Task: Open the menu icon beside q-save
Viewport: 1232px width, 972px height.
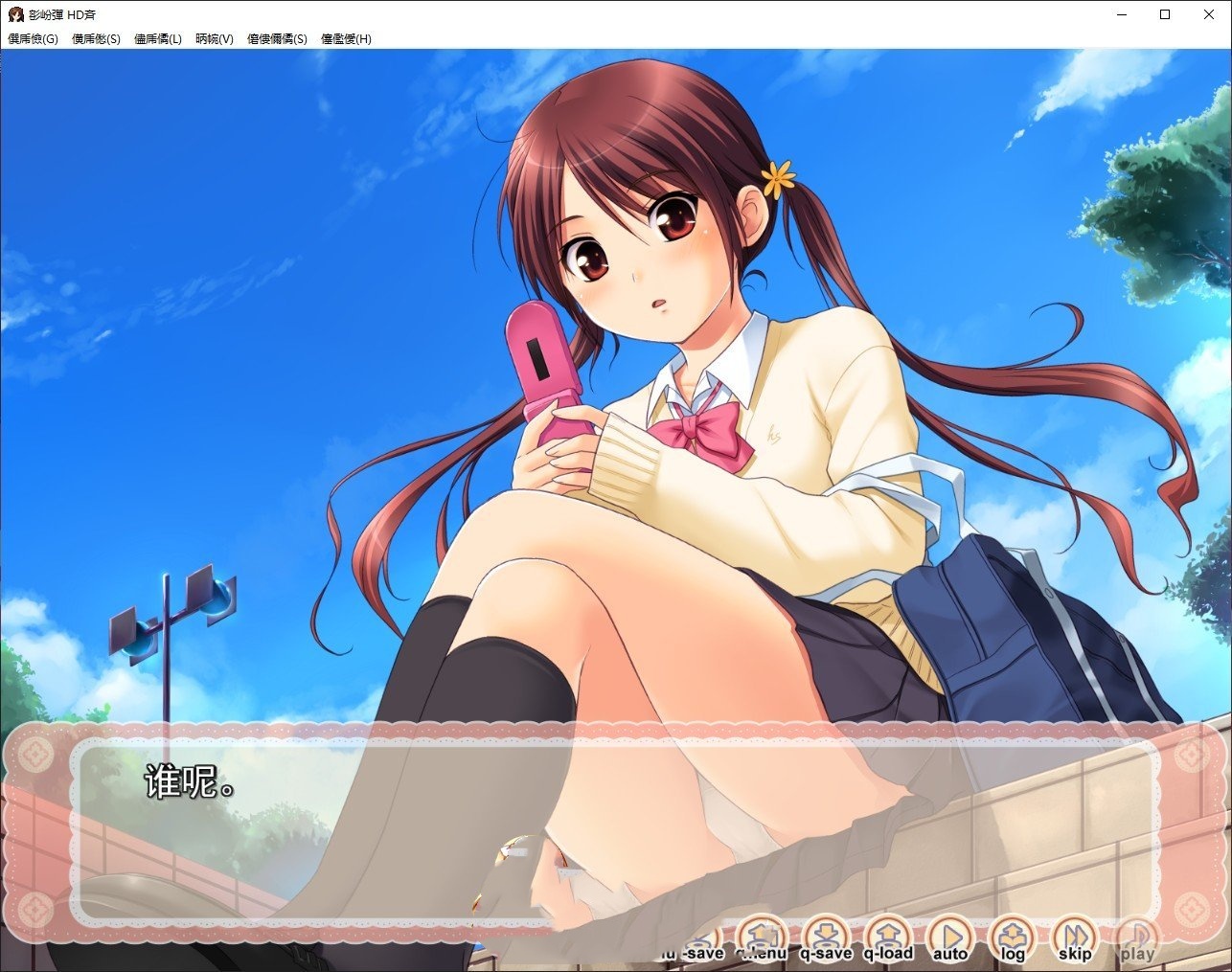Action: 763,938
